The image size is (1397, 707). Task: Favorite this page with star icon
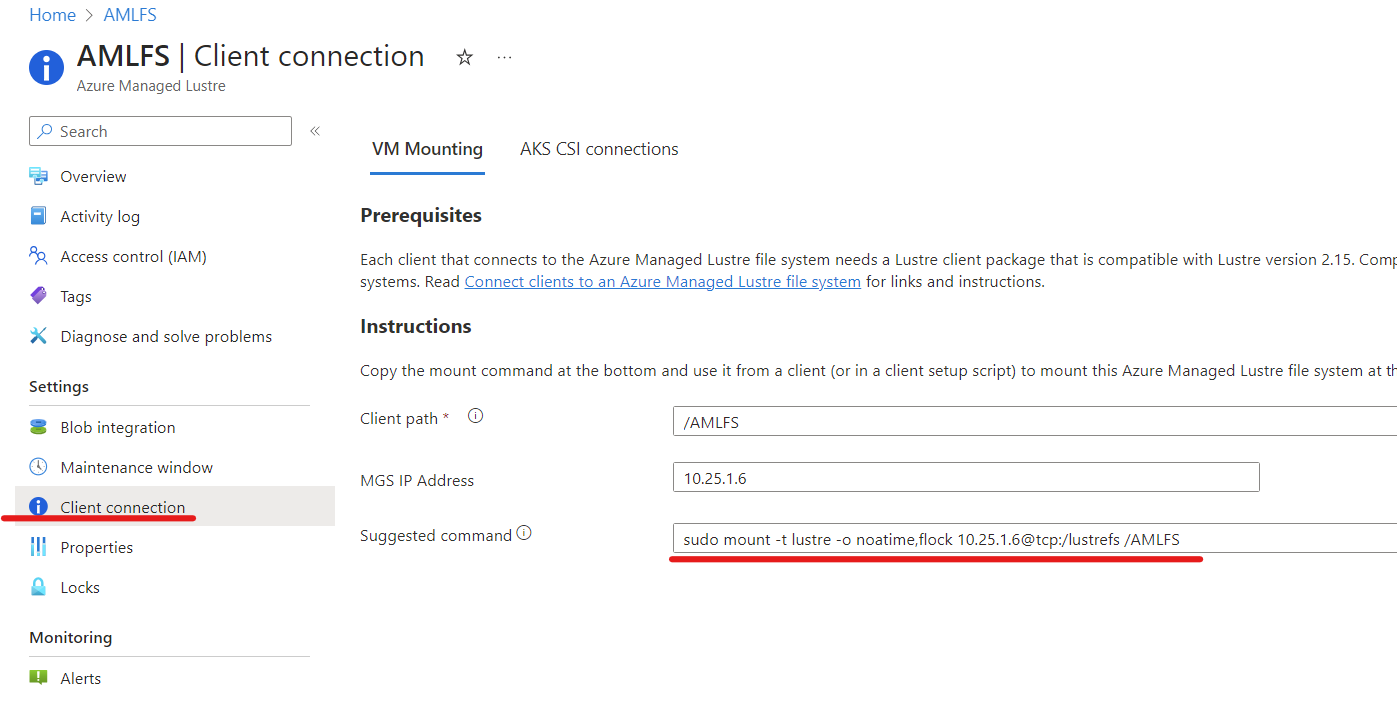[464, 58]
